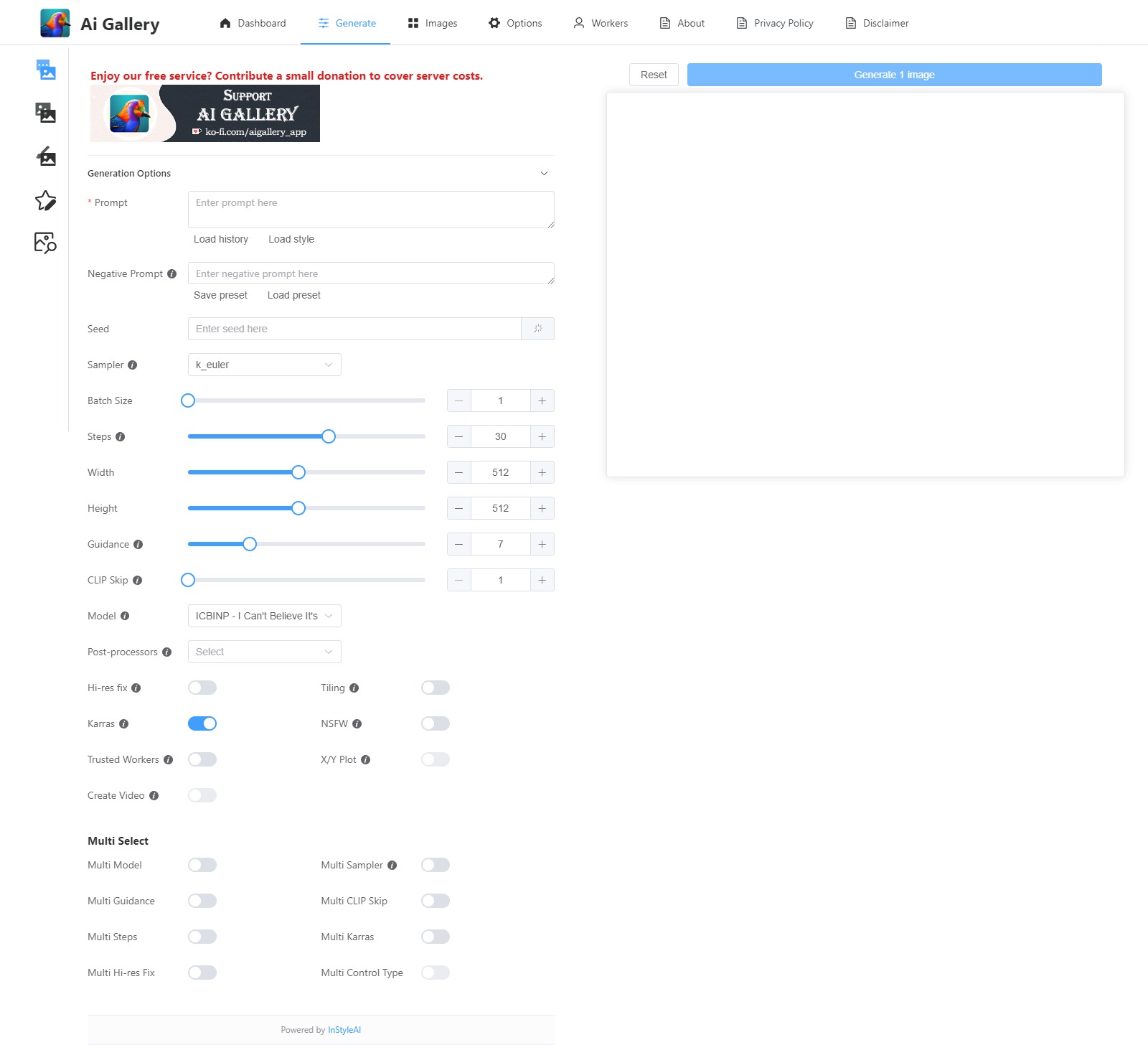The image size is (1148, 1045).
Task: Click Load style
Action: [x=291, y=239]
